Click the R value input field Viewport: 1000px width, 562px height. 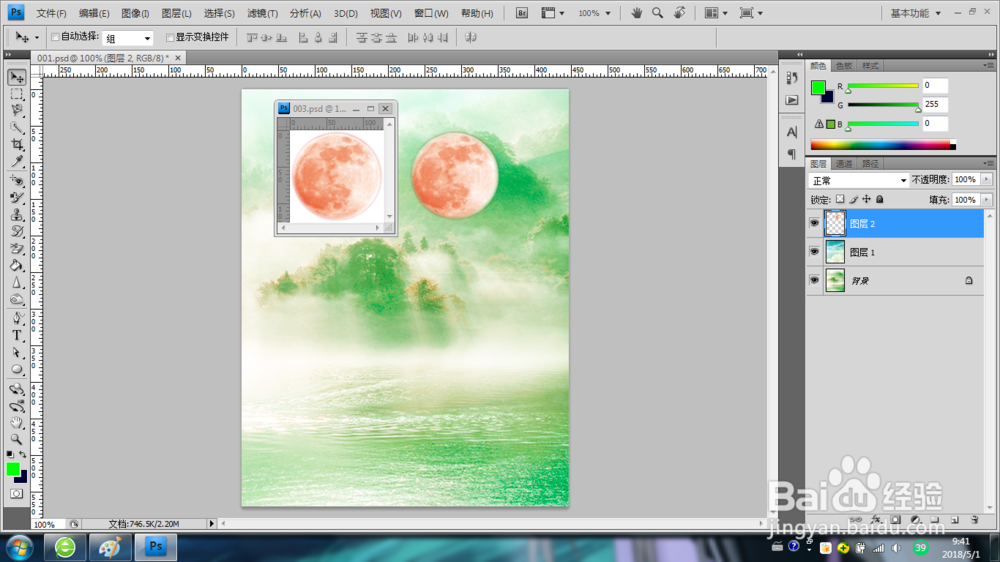[935, 85]
